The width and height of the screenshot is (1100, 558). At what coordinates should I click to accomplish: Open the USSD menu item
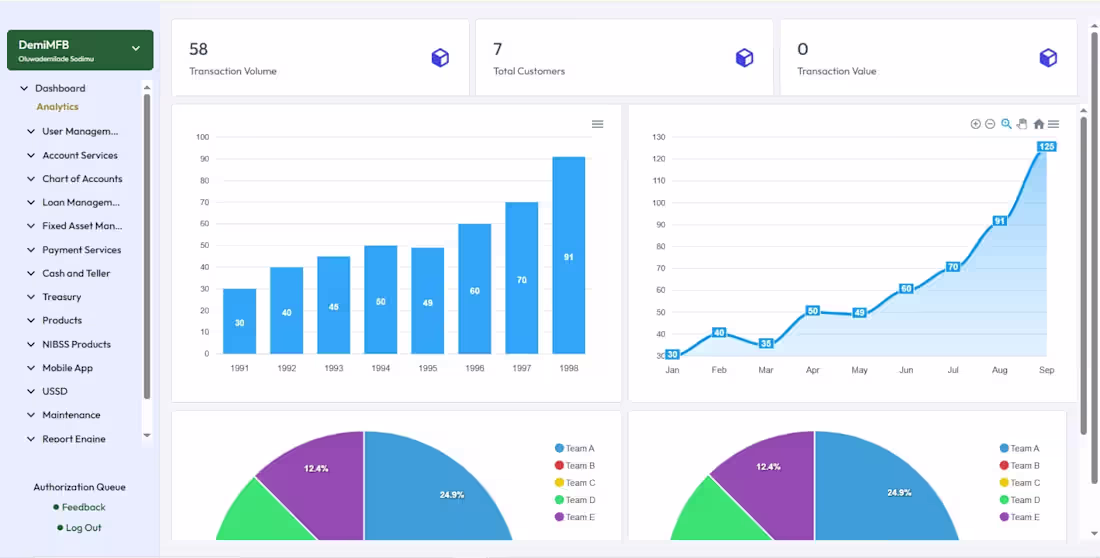[x=48, y=391]
